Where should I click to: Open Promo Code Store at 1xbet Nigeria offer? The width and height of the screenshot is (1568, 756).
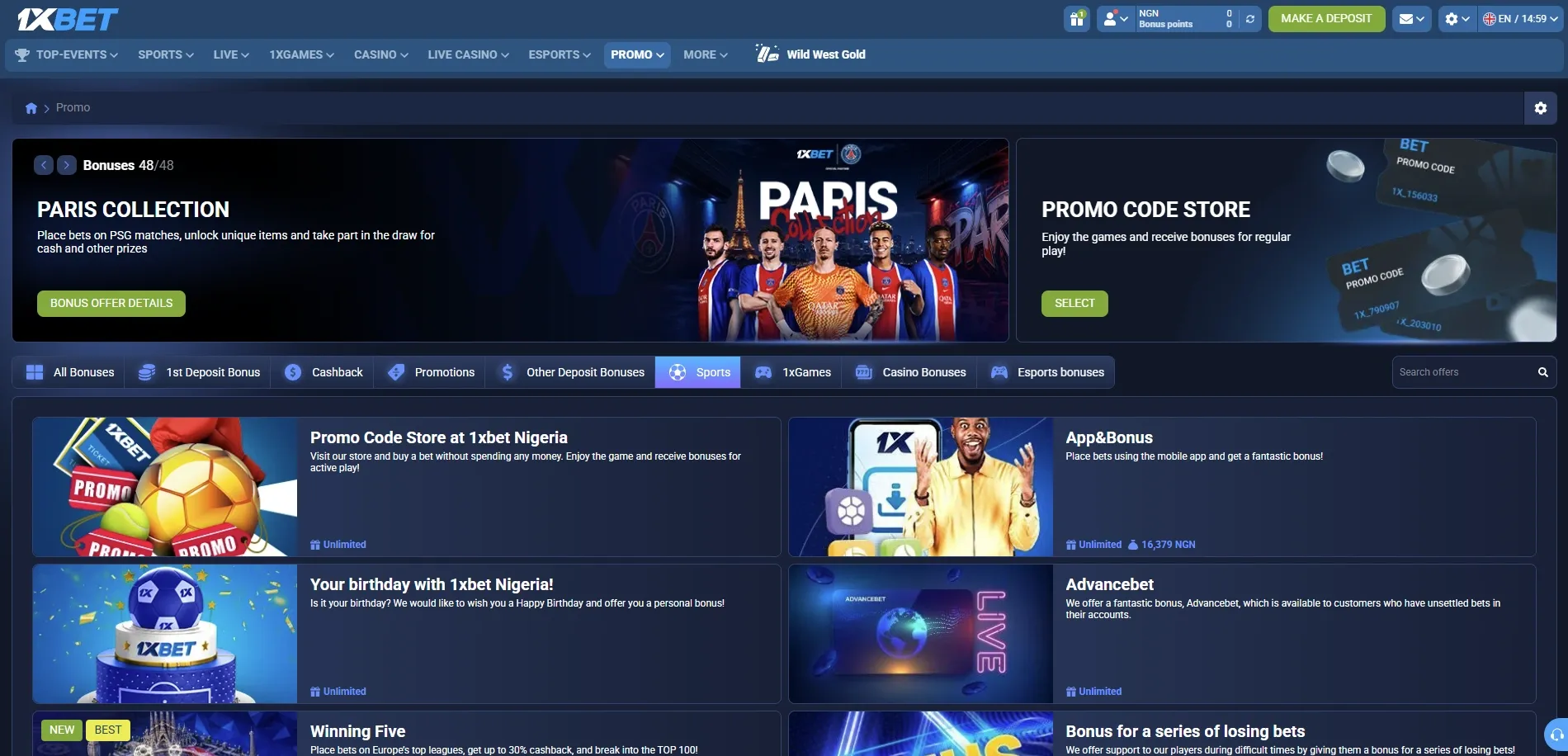point(439,438)
